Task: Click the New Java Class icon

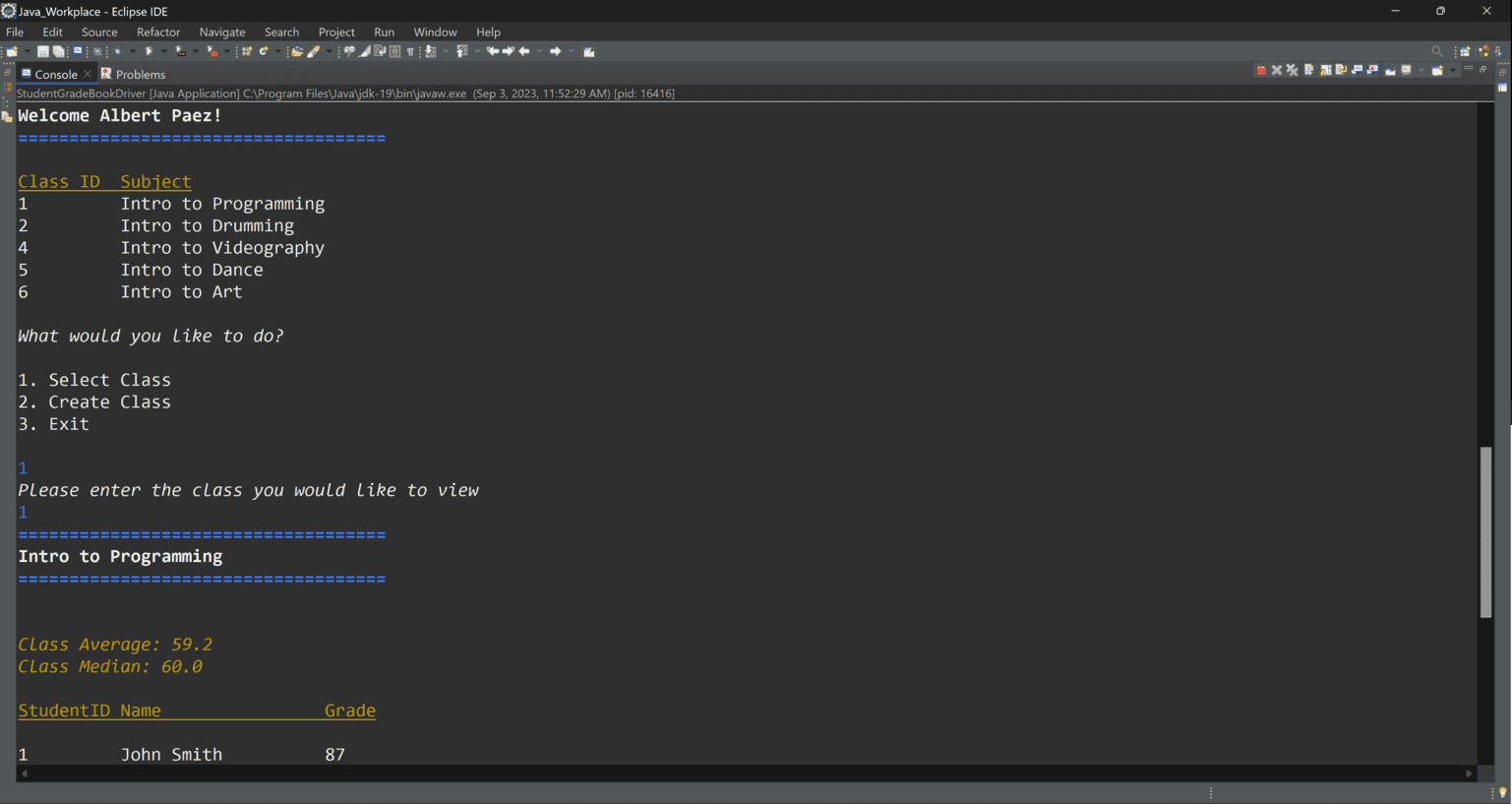Action: tap(264, 51)
